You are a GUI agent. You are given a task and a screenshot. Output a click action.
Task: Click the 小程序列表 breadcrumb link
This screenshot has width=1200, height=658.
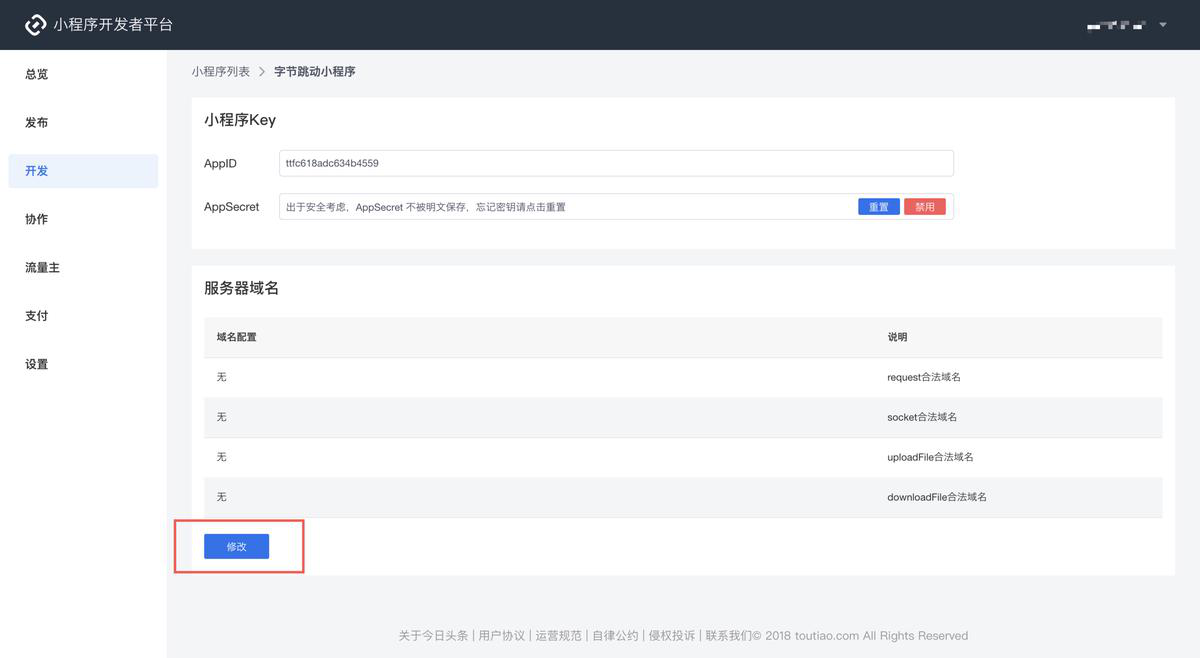coord(221,72)
